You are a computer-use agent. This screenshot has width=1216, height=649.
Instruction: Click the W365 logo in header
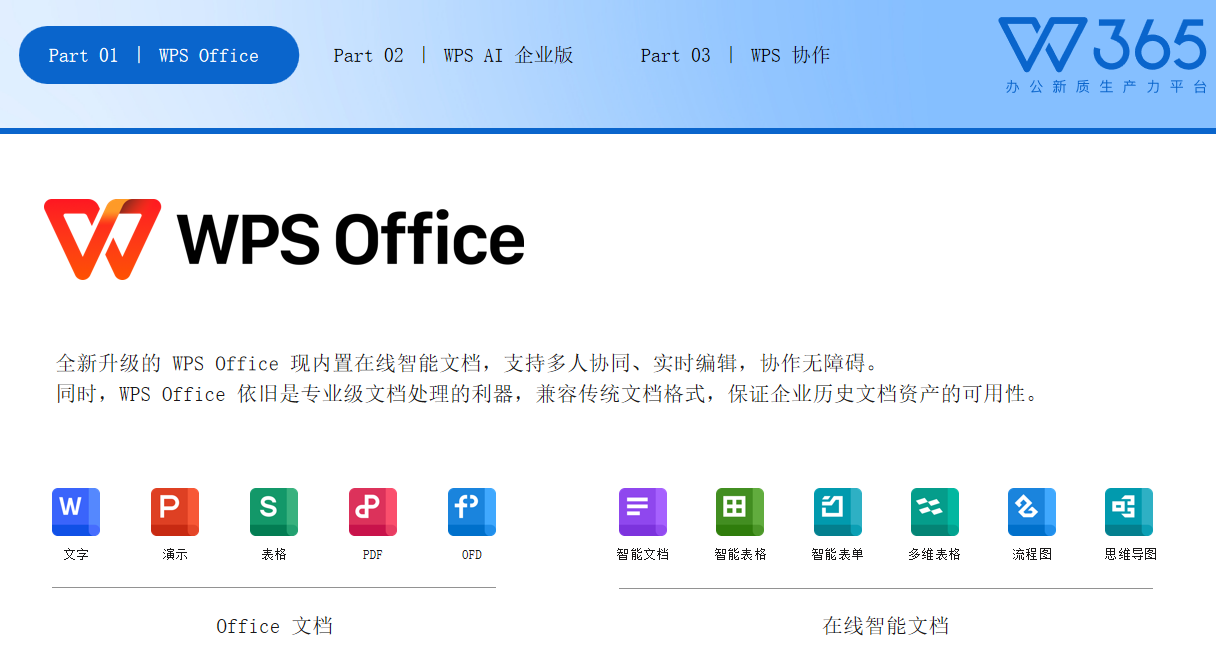(1102, 46)
